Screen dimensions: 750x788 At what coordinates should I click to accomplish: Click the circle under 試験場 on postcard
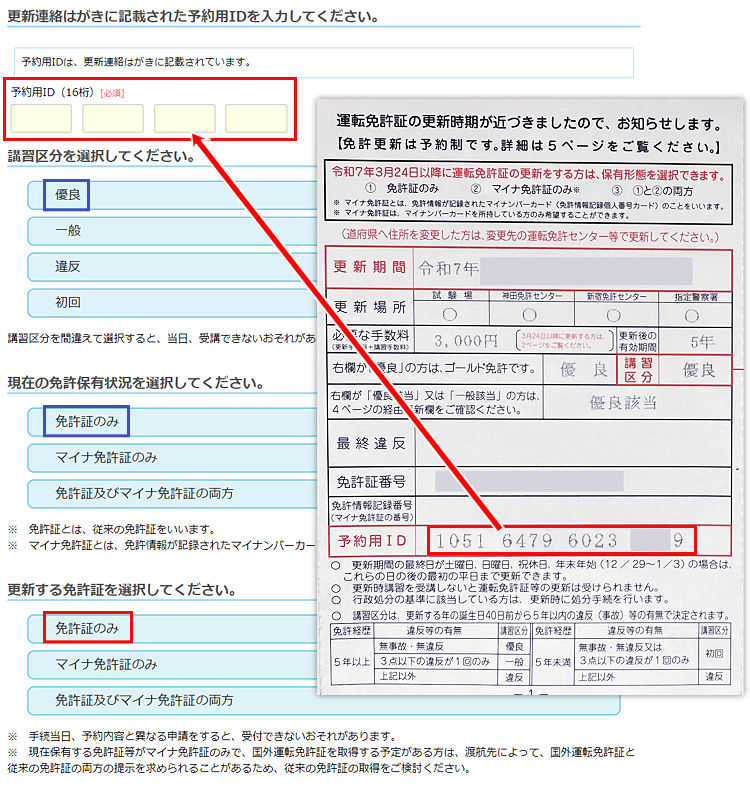pyautogui.click(x=450, y=314)
